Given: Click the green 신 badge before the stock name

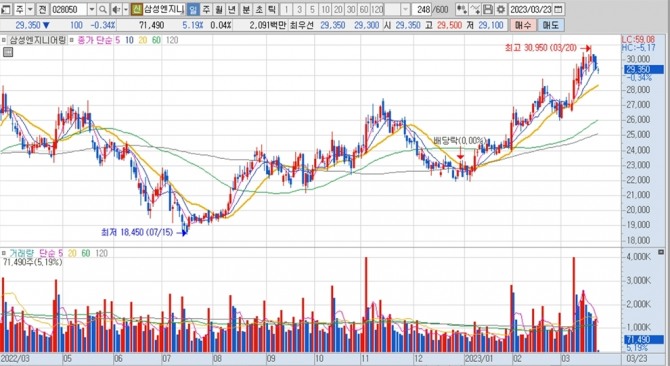Looking at the screenshot, I should pos(137,9).
